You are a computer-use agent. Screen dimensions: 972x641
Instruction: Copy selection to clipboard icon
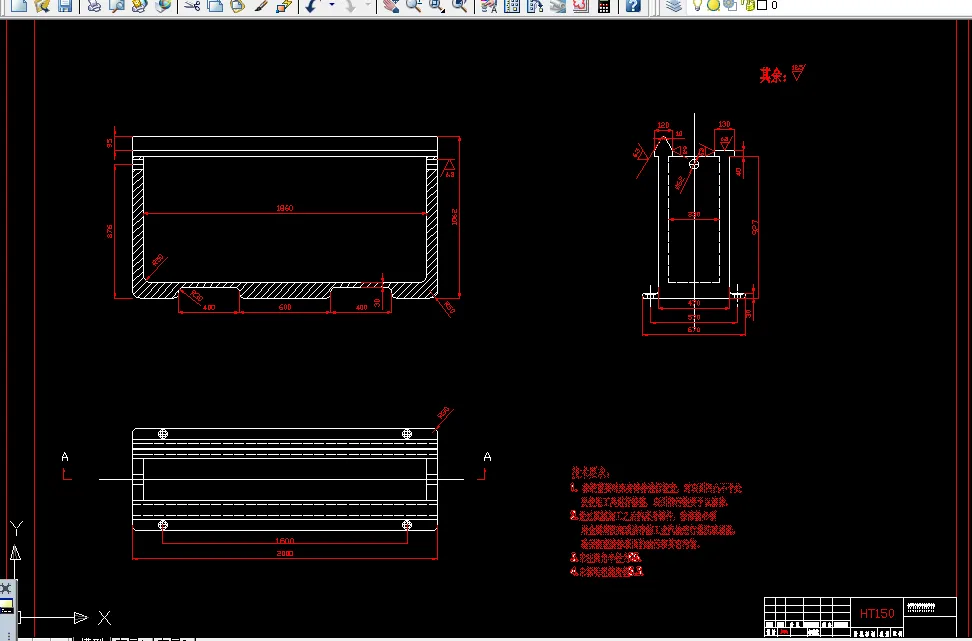point(215,6)
